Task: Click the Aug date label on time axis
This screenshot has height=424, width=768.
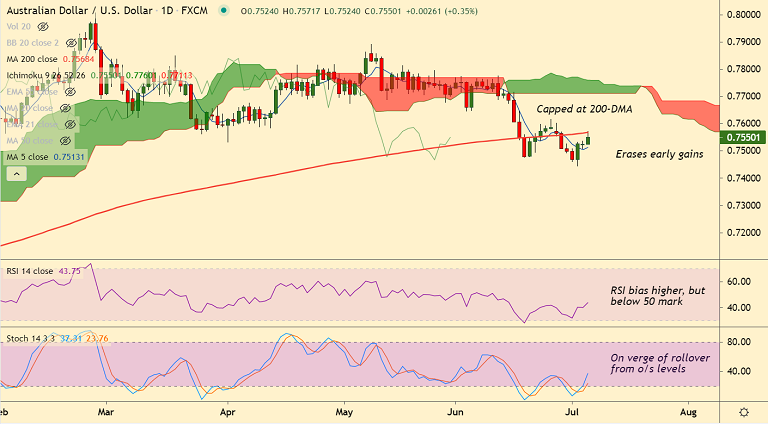Action: pyautogui.click(x=688, y=412)
